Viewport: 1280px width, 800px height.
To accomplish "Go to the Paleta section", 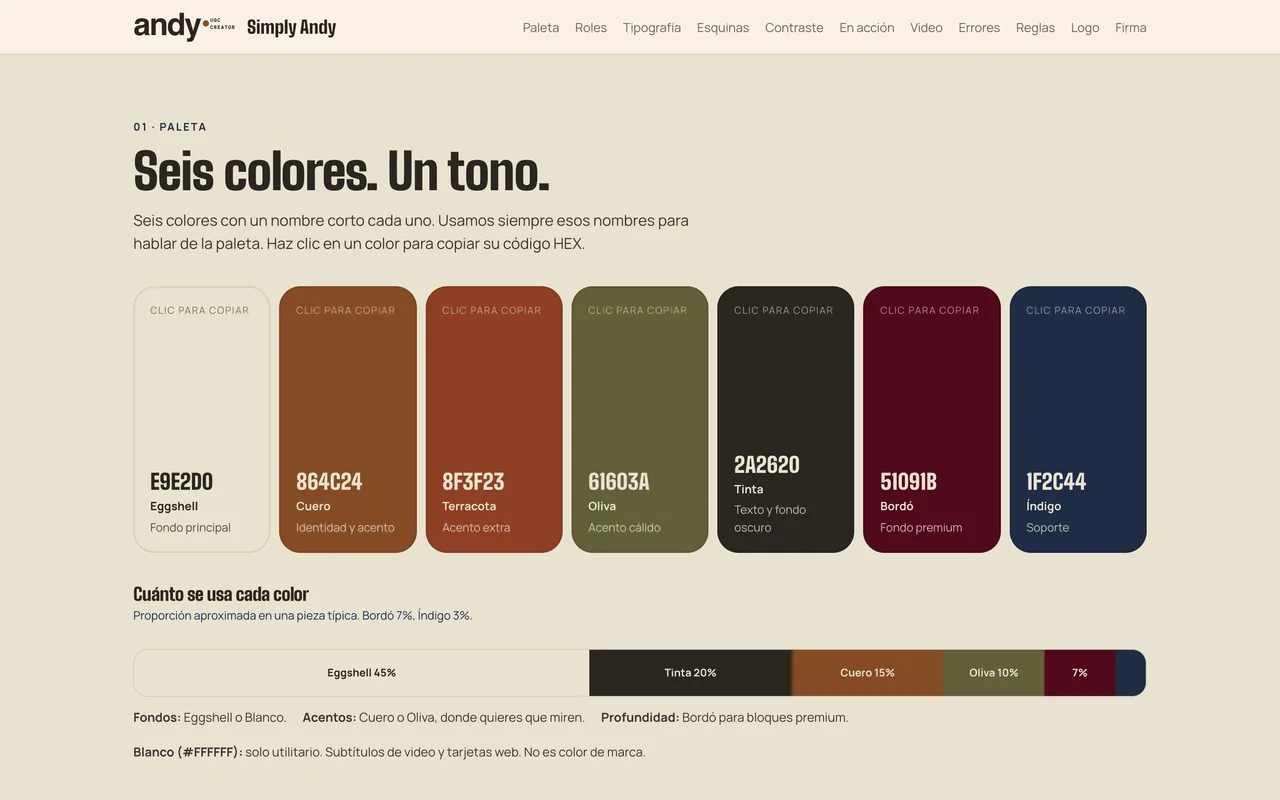I will pyautogui.click(x=541, y=28).
